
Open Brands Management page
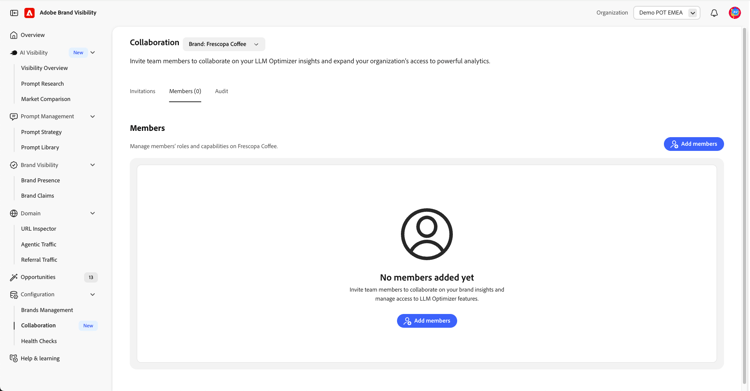point(47,310)
